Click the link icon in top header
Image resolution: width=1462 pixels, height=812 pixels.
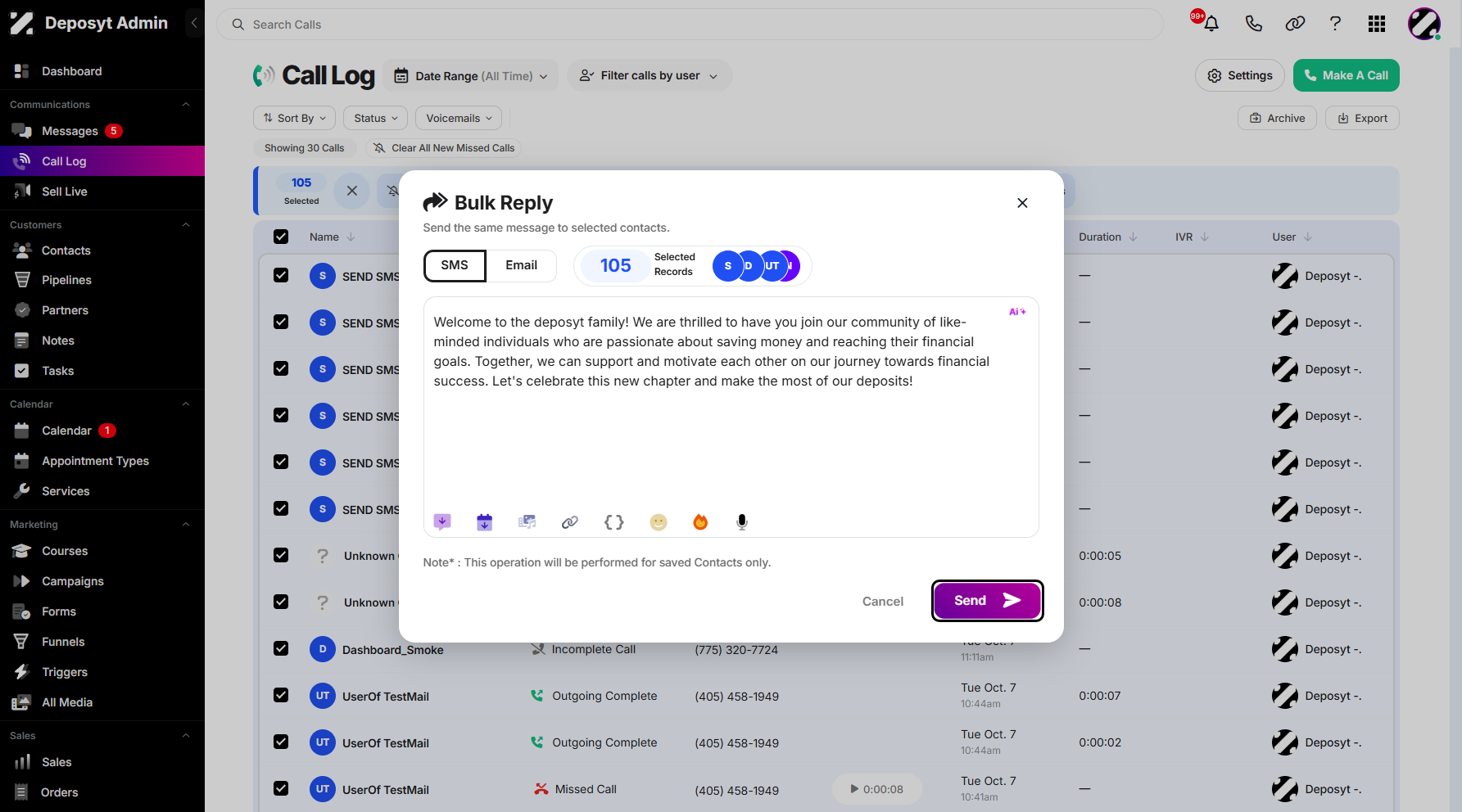tap(1295, 24)
